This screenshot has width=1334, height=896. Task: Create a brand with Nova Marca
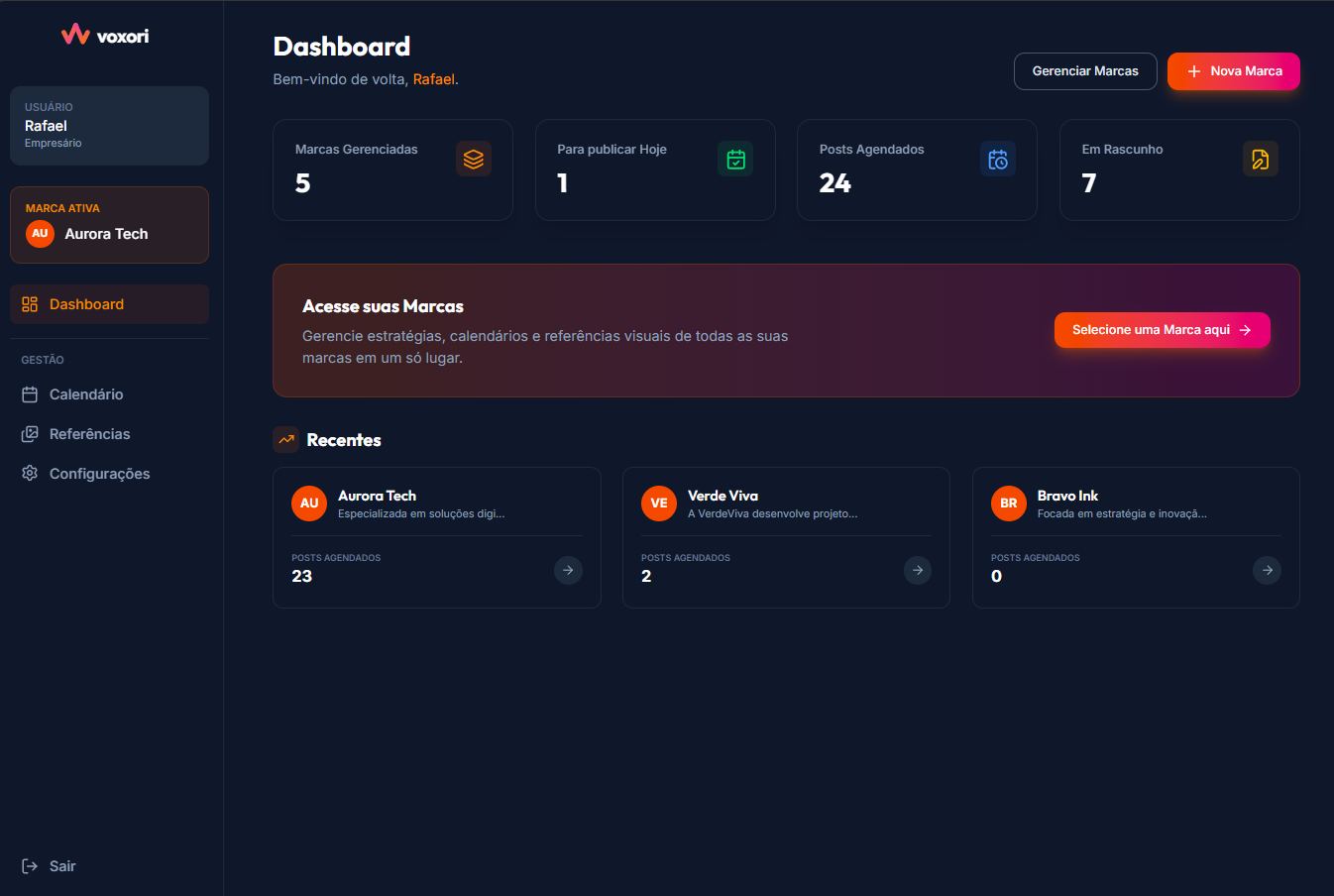coord(1233,71)
